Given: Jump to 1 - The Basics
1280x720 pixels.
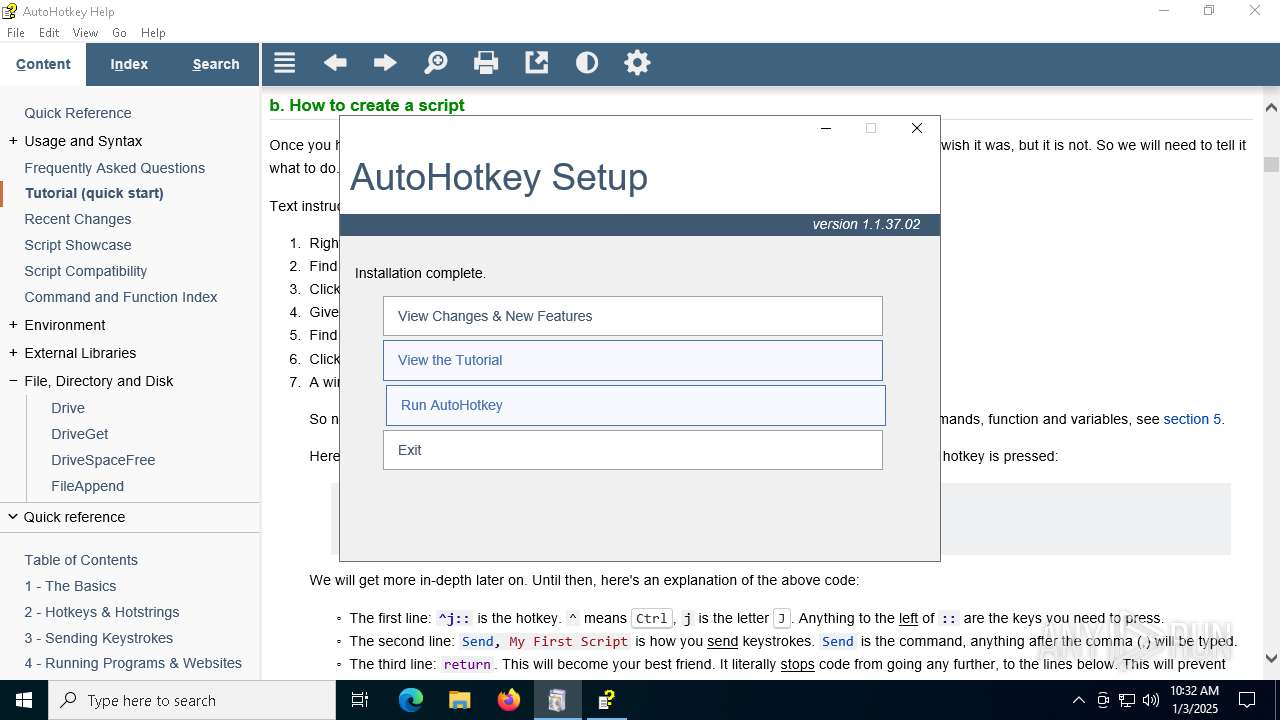Looking at the screenshot, I should (x=70, y=586).
